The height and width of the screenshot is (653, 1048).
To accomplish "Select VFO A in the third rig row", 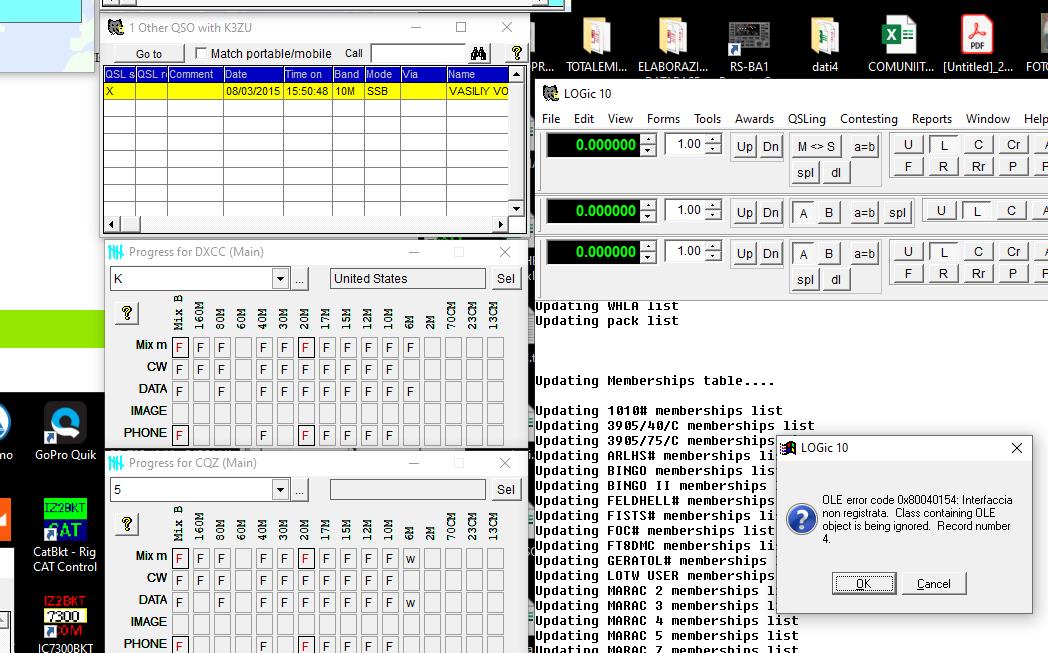I will (803, 254).
